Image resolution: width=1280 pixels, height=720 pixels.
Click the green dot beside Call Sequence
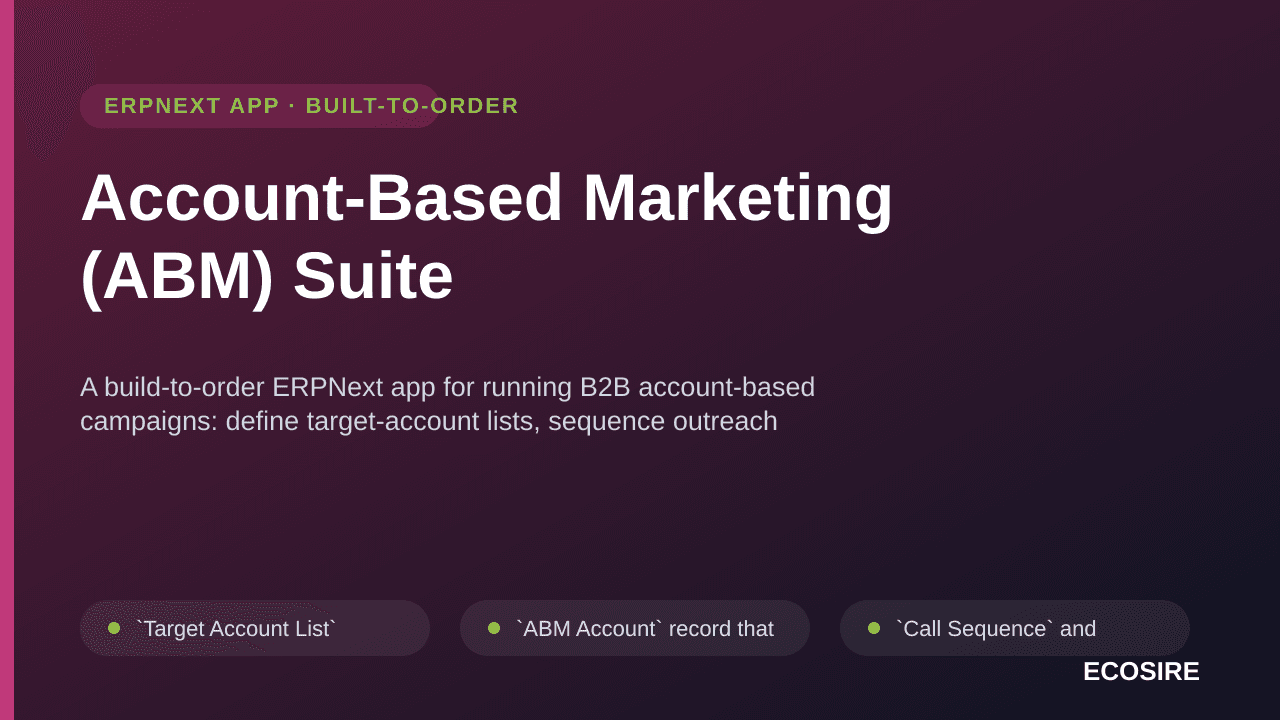[874, 628]
